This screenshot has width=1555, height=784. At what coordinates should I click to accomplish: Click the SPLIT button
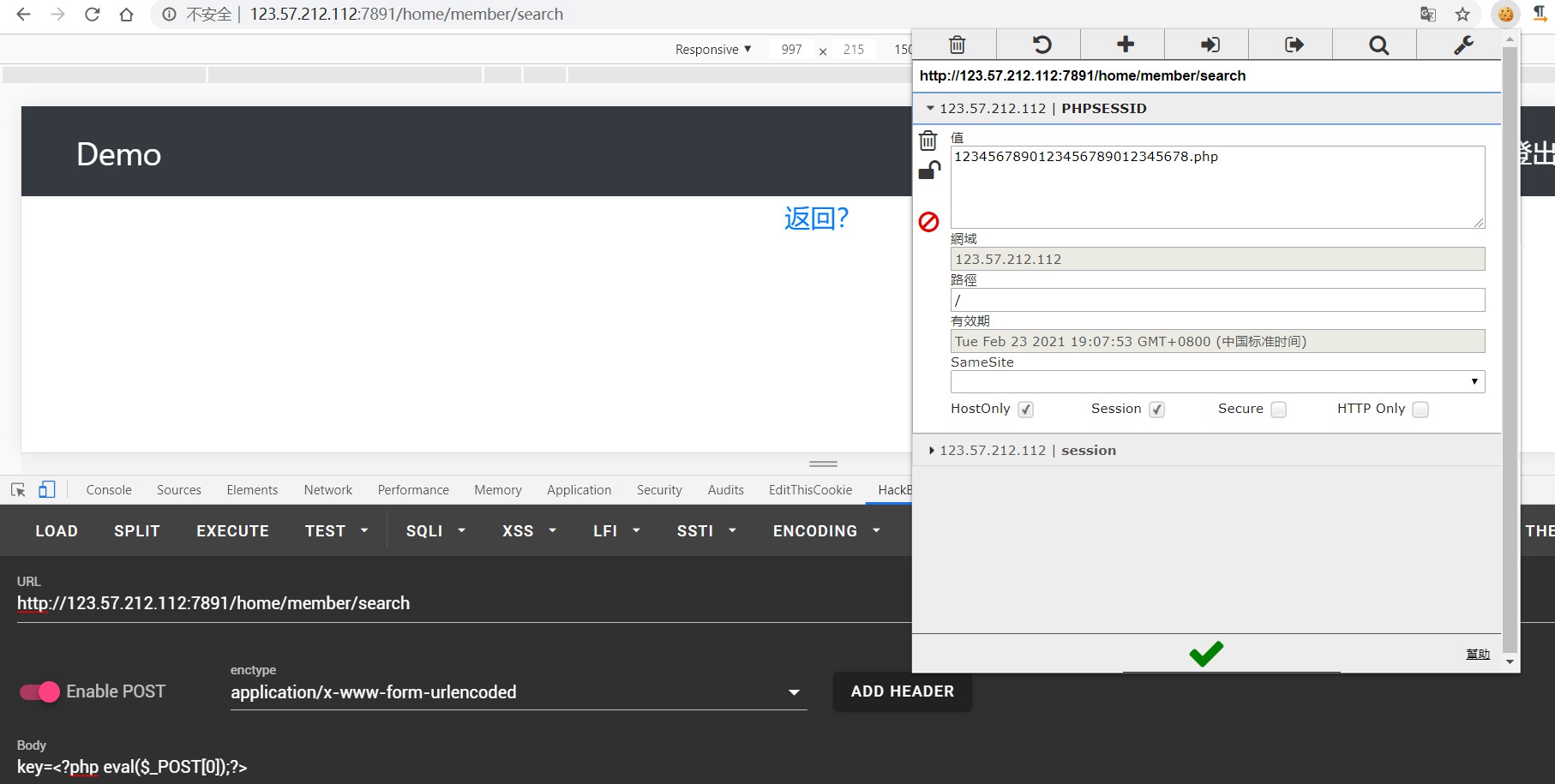coord(137,531)
